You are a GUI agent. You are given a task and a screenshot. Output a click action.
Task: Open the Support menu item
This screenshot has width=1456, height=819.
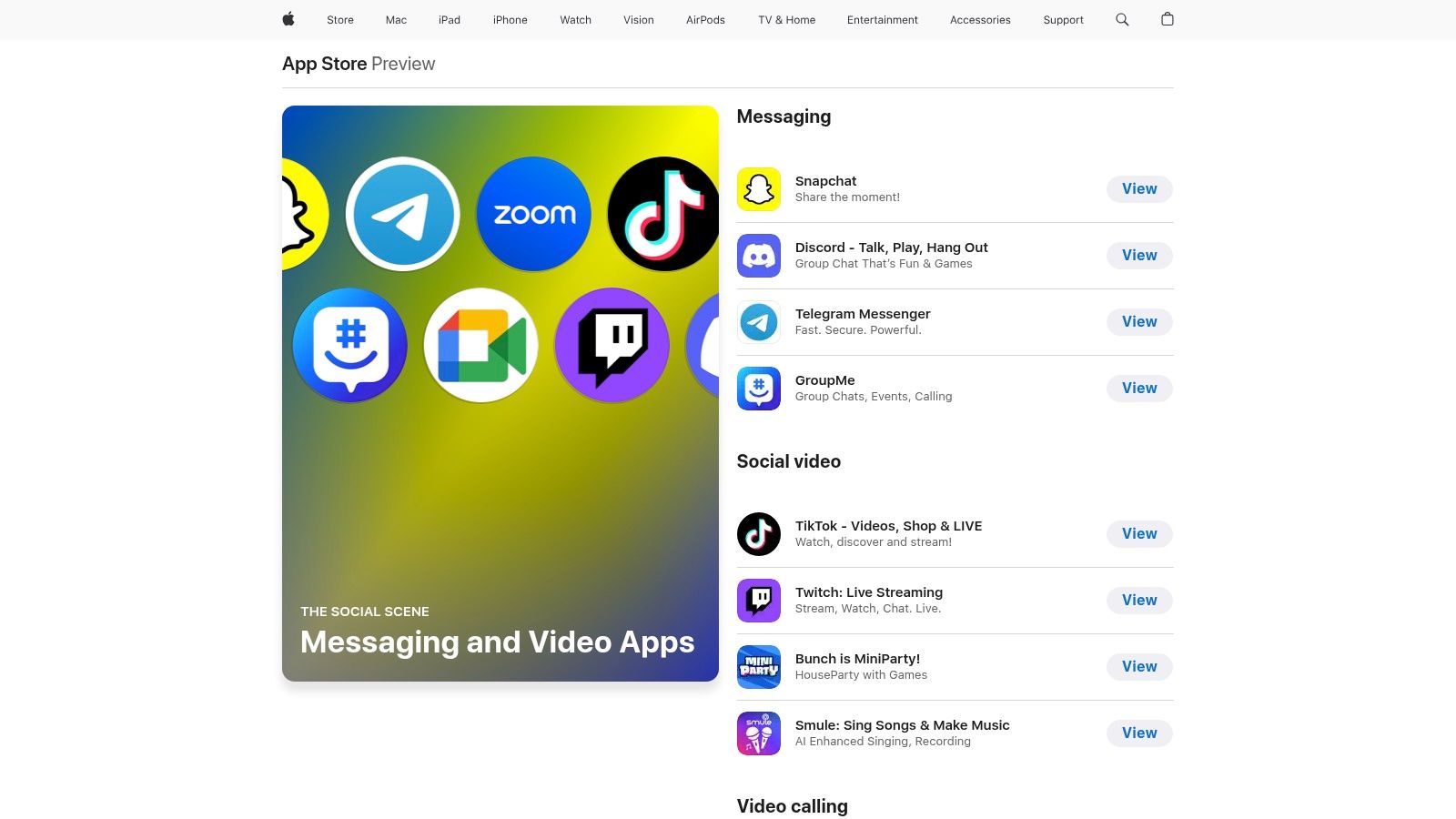pyautogui.click(x=1064, y=20)
